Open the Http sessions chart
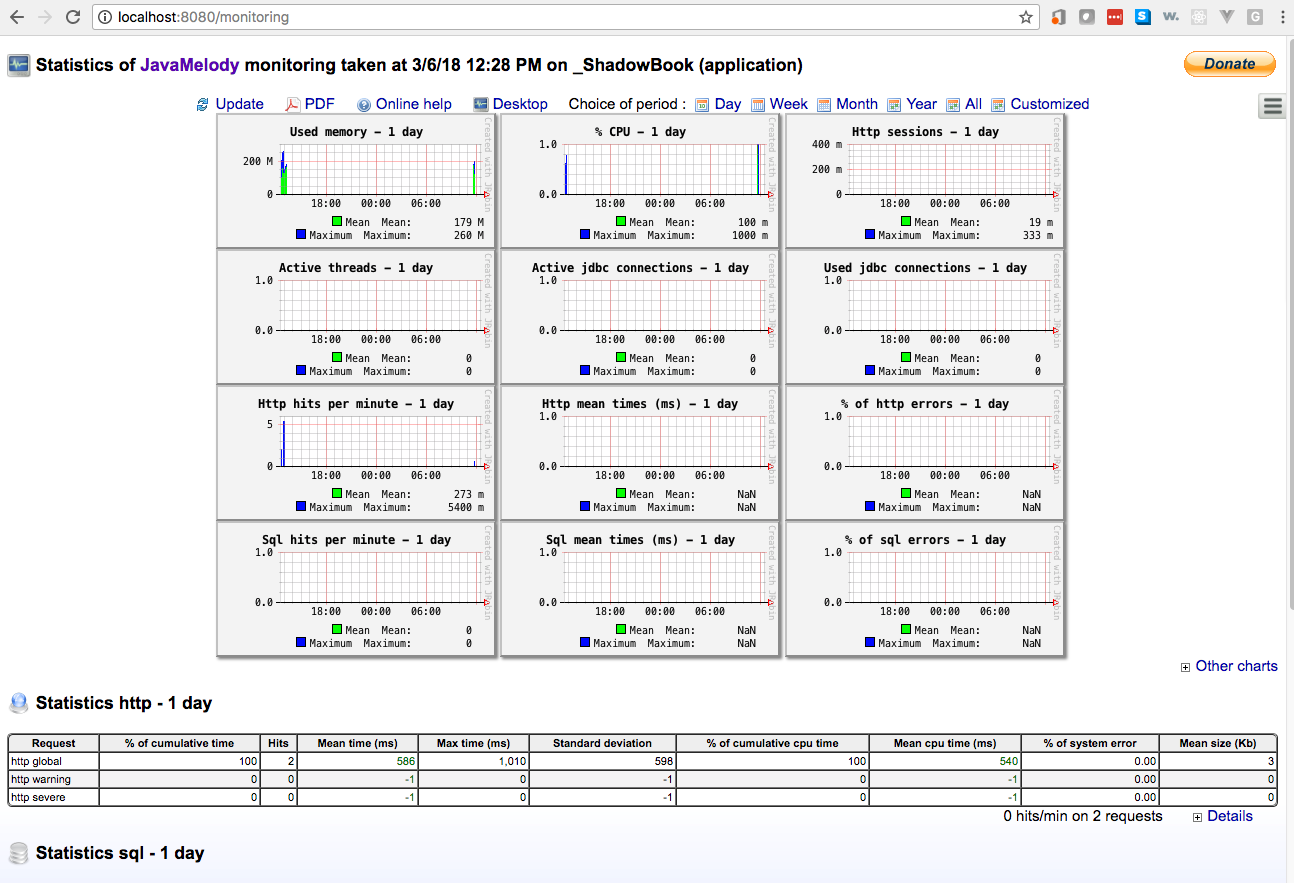This screenshot has width=1294, height=883. coord(925,180)
